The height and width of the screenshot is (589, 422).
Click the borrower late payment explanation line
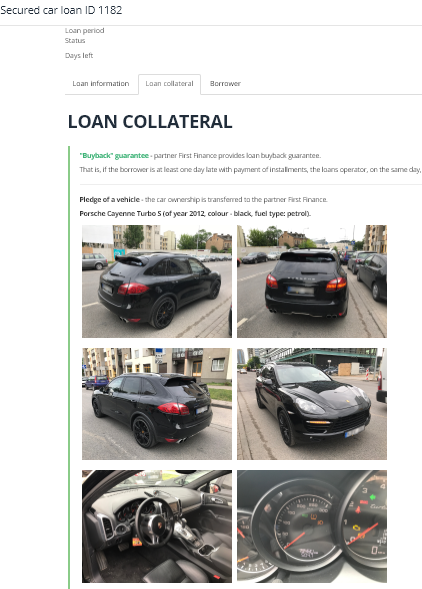[250, 170]
